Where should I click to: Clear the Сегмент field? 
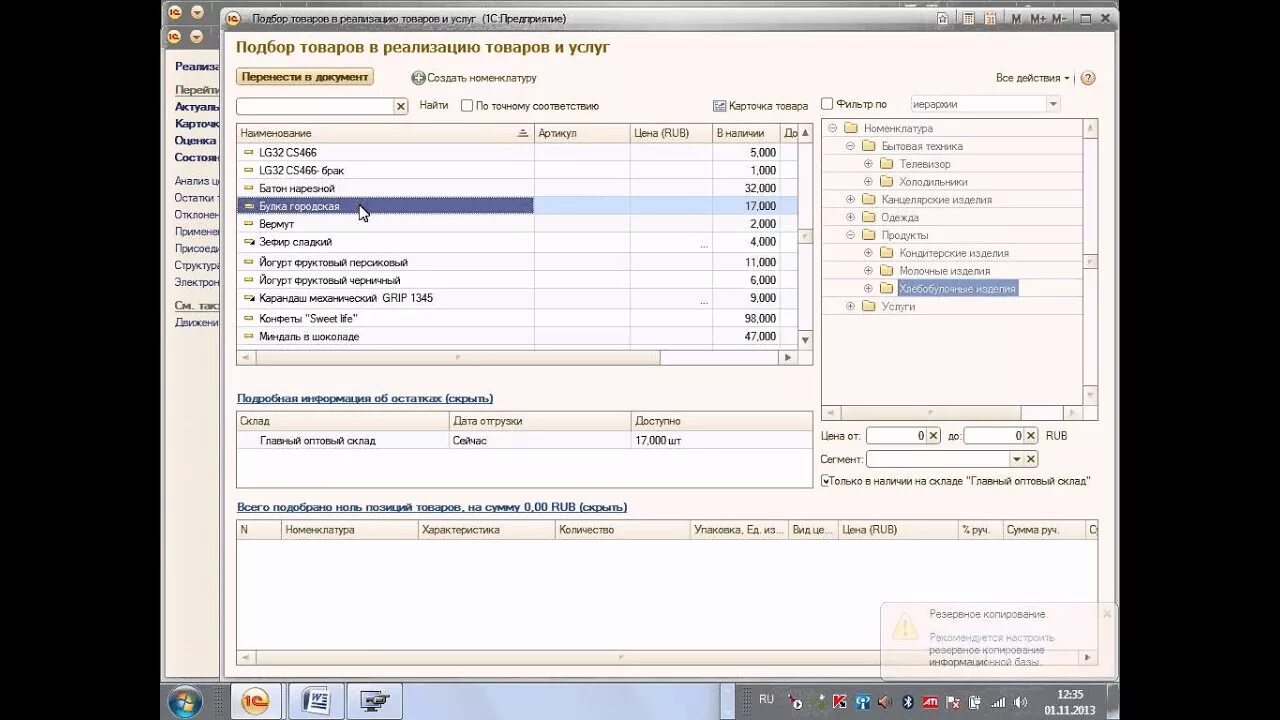pyautogui.click(x=1031, y=459)
